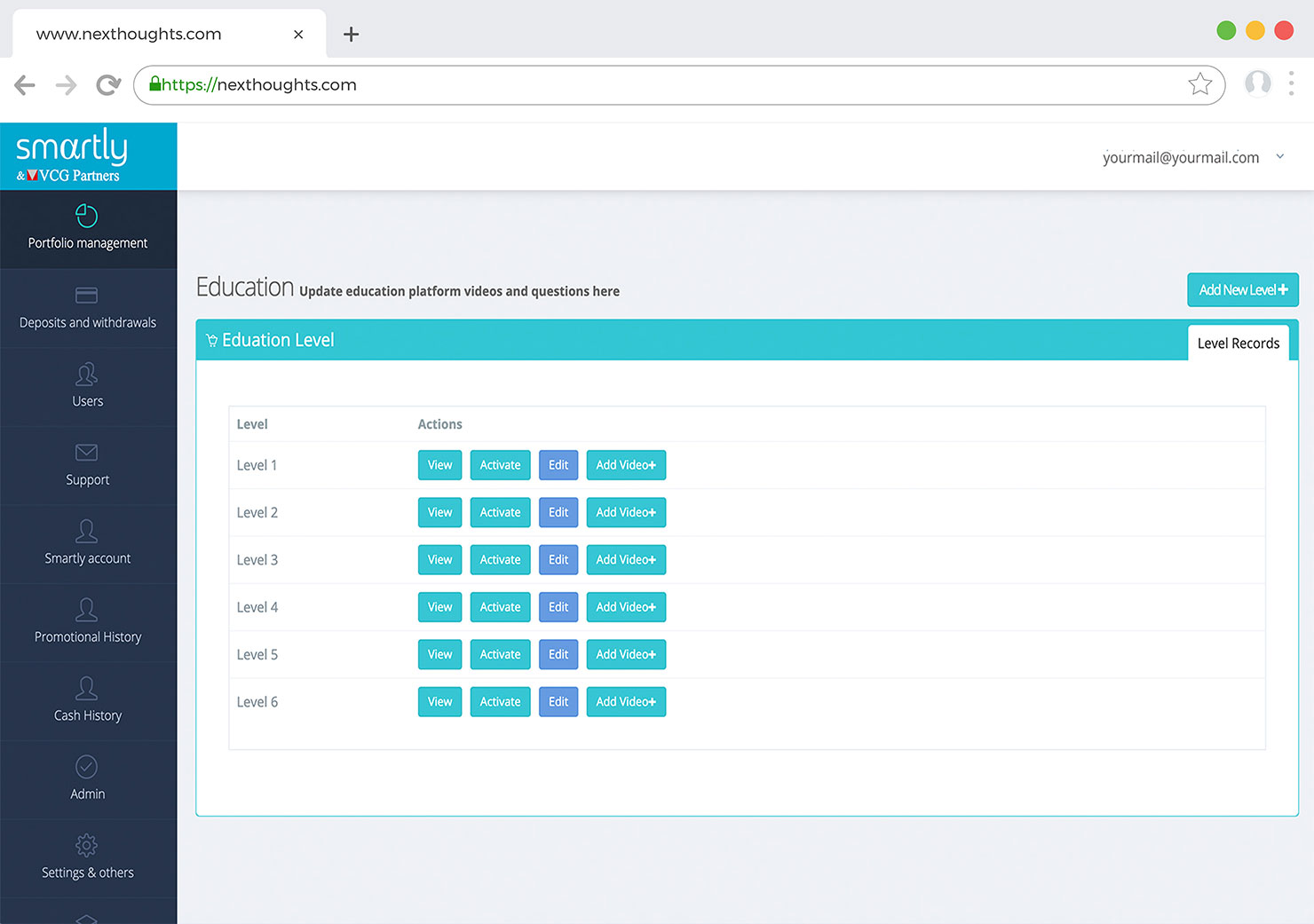Click the Settings & others gear icon
The height and width of the screenshot is (924, 1314).
86,845
